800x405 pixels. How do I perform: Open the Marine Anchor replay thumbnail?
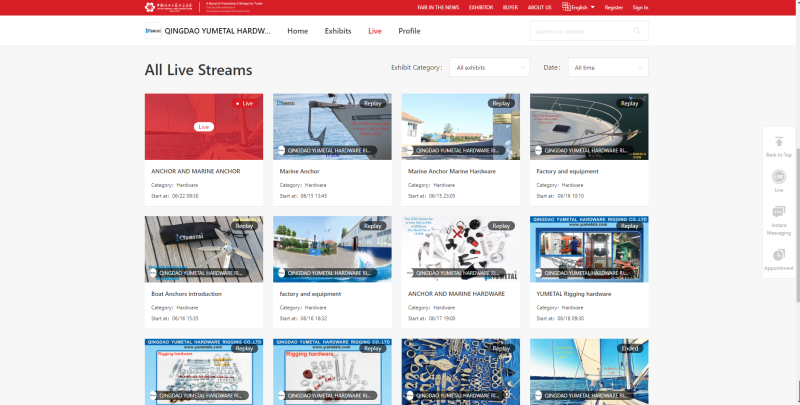(x=332, y=127)
